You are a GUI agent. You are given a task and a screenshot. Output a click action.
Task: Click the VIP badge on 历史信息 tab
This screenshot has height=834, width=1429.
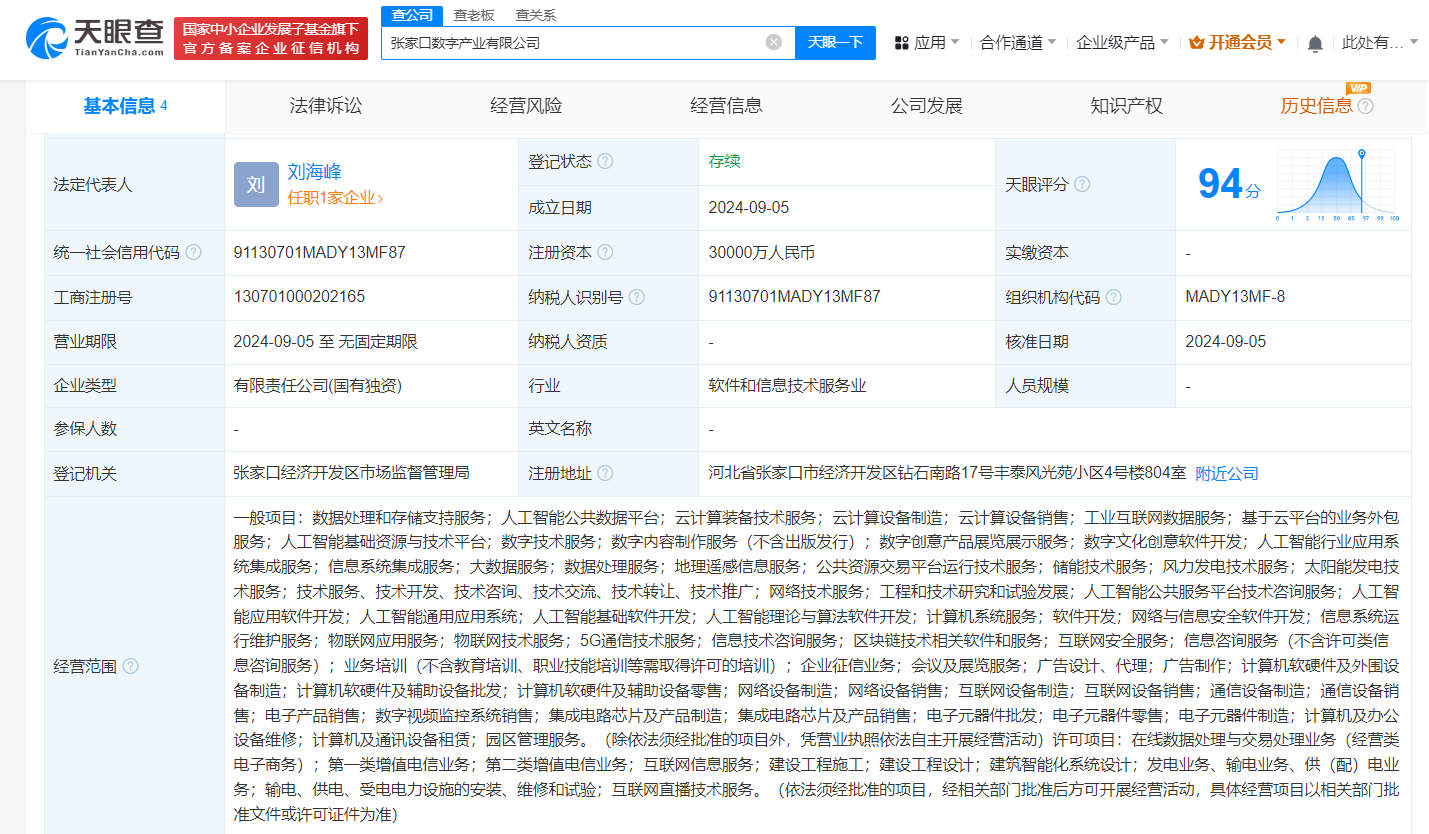1359,88
